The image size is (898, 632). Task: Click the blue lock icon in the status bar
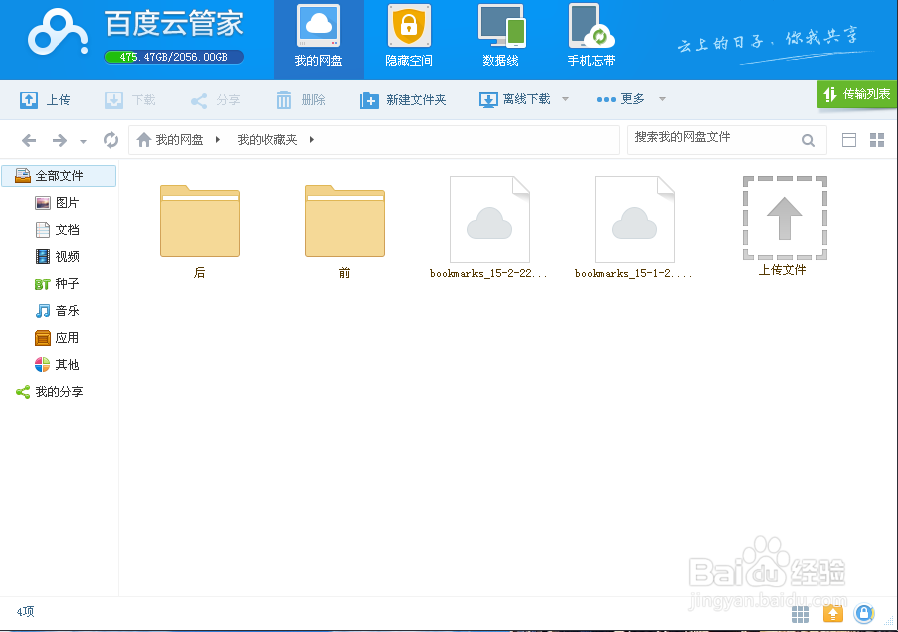[x=864, y=614]
